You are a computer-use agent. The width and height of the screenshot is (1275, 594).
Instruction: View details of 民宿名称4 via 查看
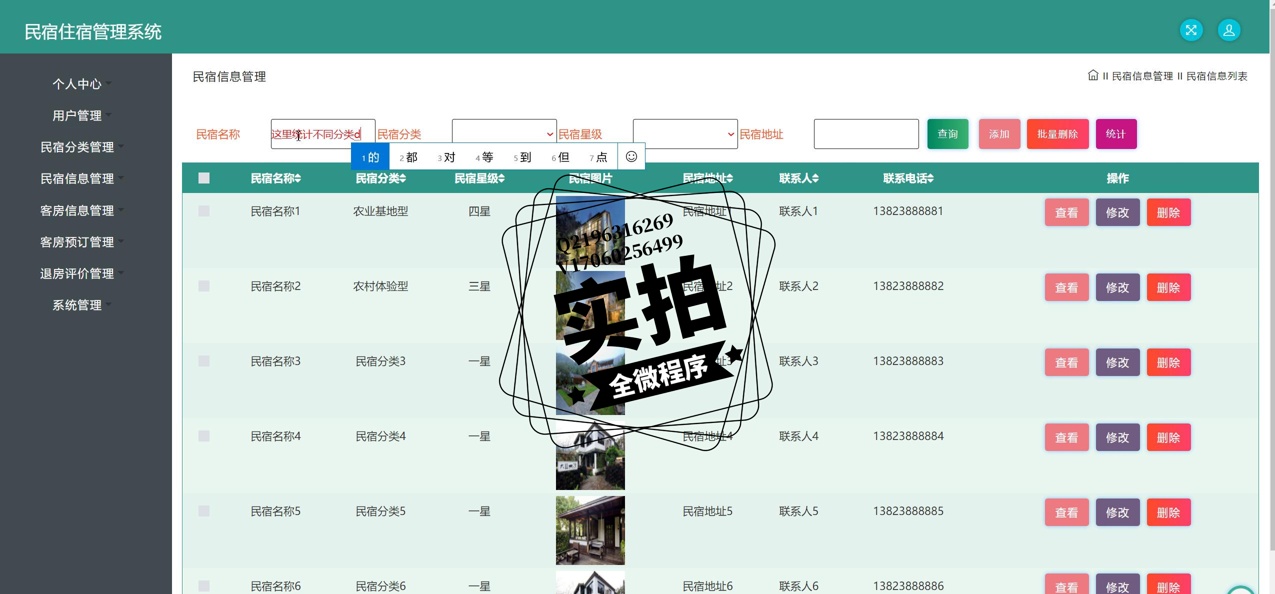tap(1067, 437)
